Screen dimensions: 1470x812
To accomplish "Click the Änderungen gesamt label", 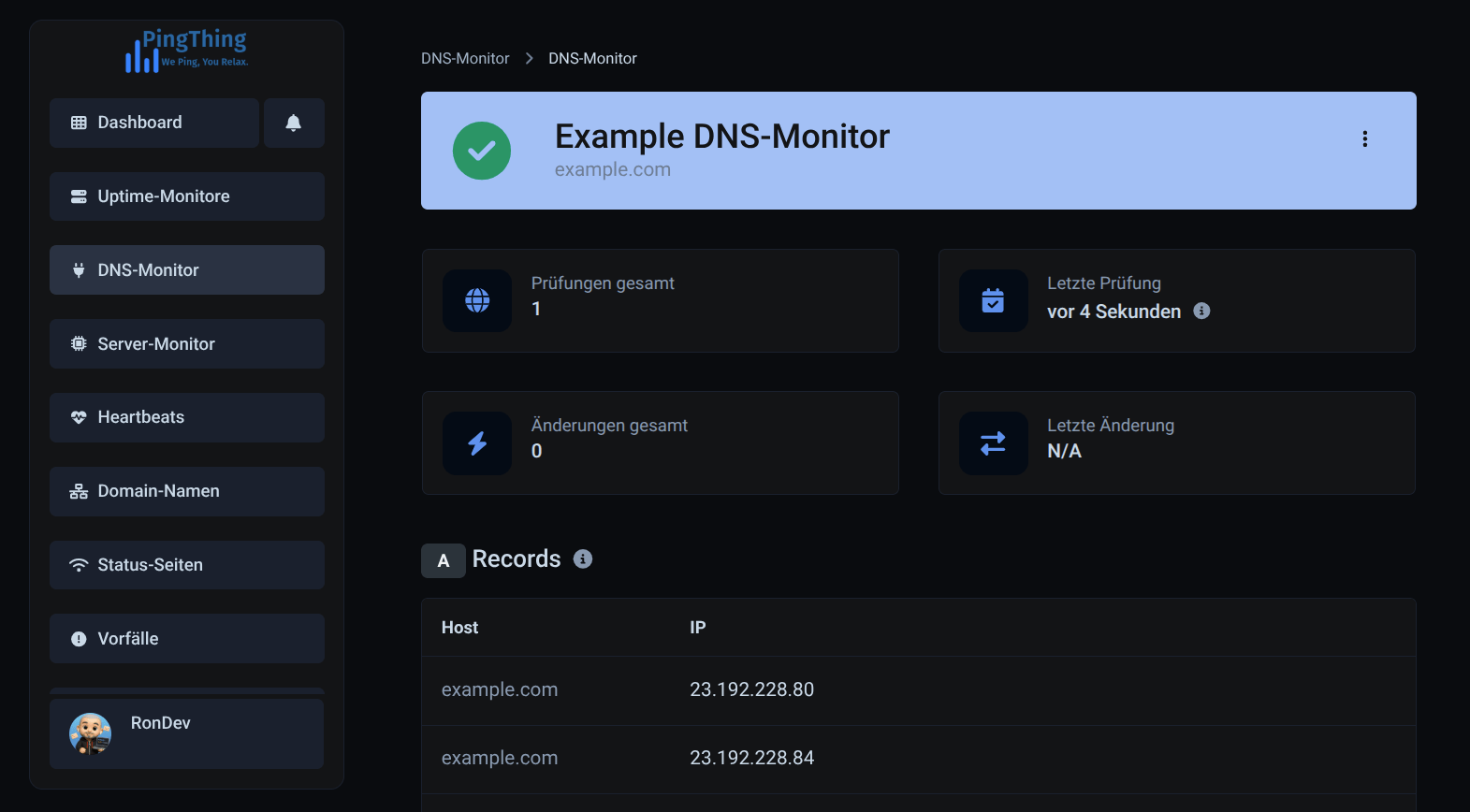I will [x=609, y=426].
